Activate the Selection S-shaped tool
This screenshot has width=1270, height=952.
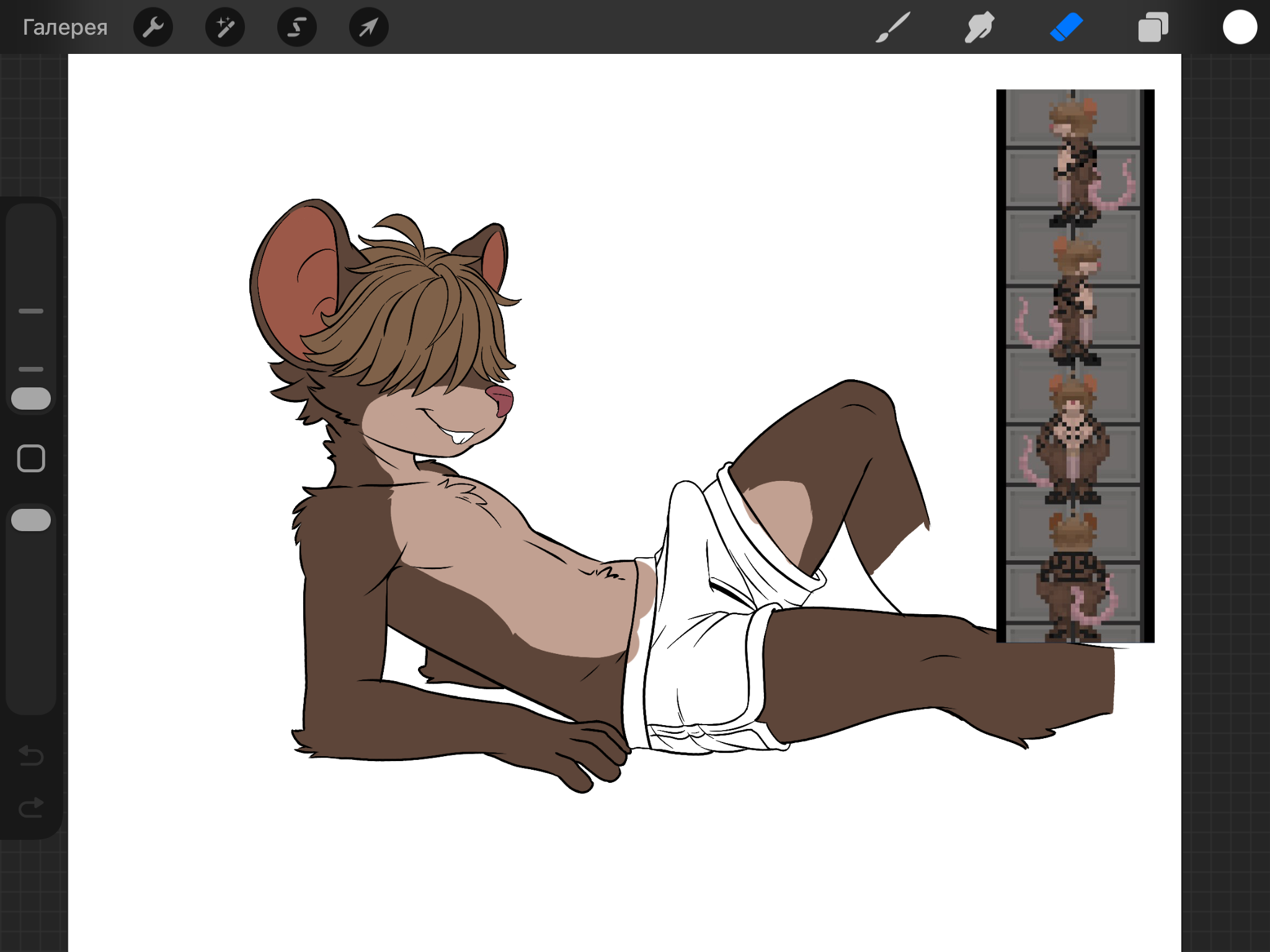pos(297,27)
